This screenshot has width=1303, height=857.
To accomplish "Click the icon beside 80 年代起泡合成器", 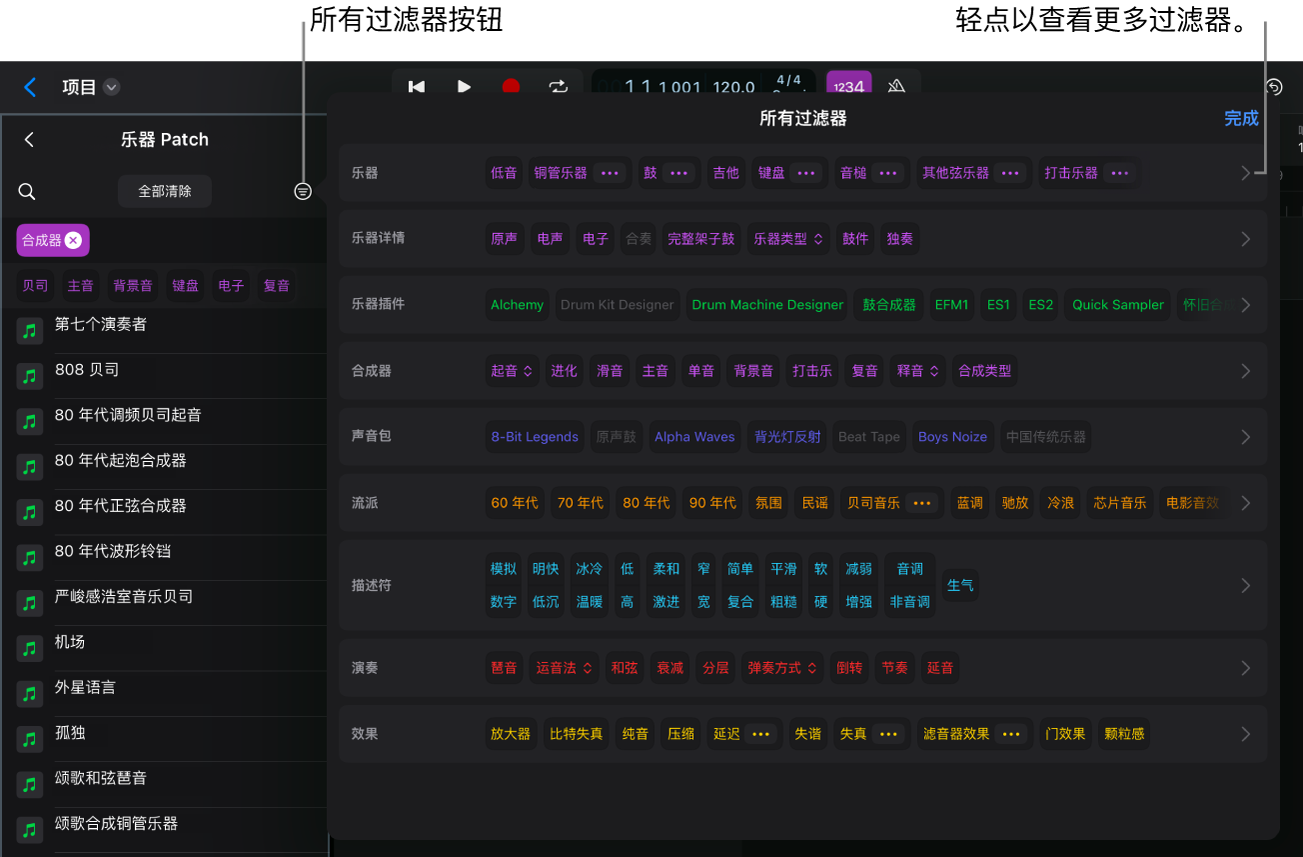I will (x=30, y=467).
